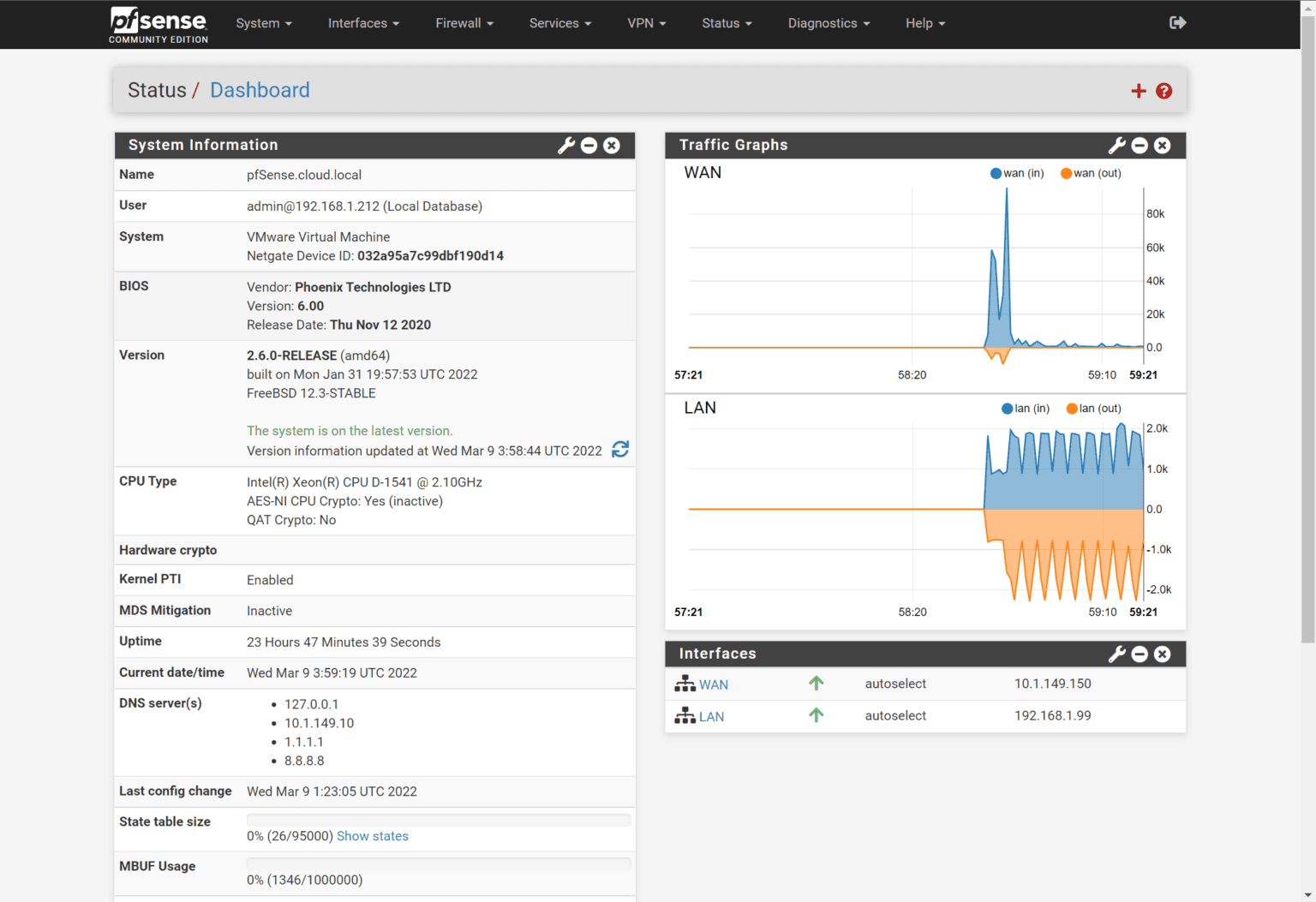
Task: Toggle the lan (out) graph legend
Action: 1093,409
